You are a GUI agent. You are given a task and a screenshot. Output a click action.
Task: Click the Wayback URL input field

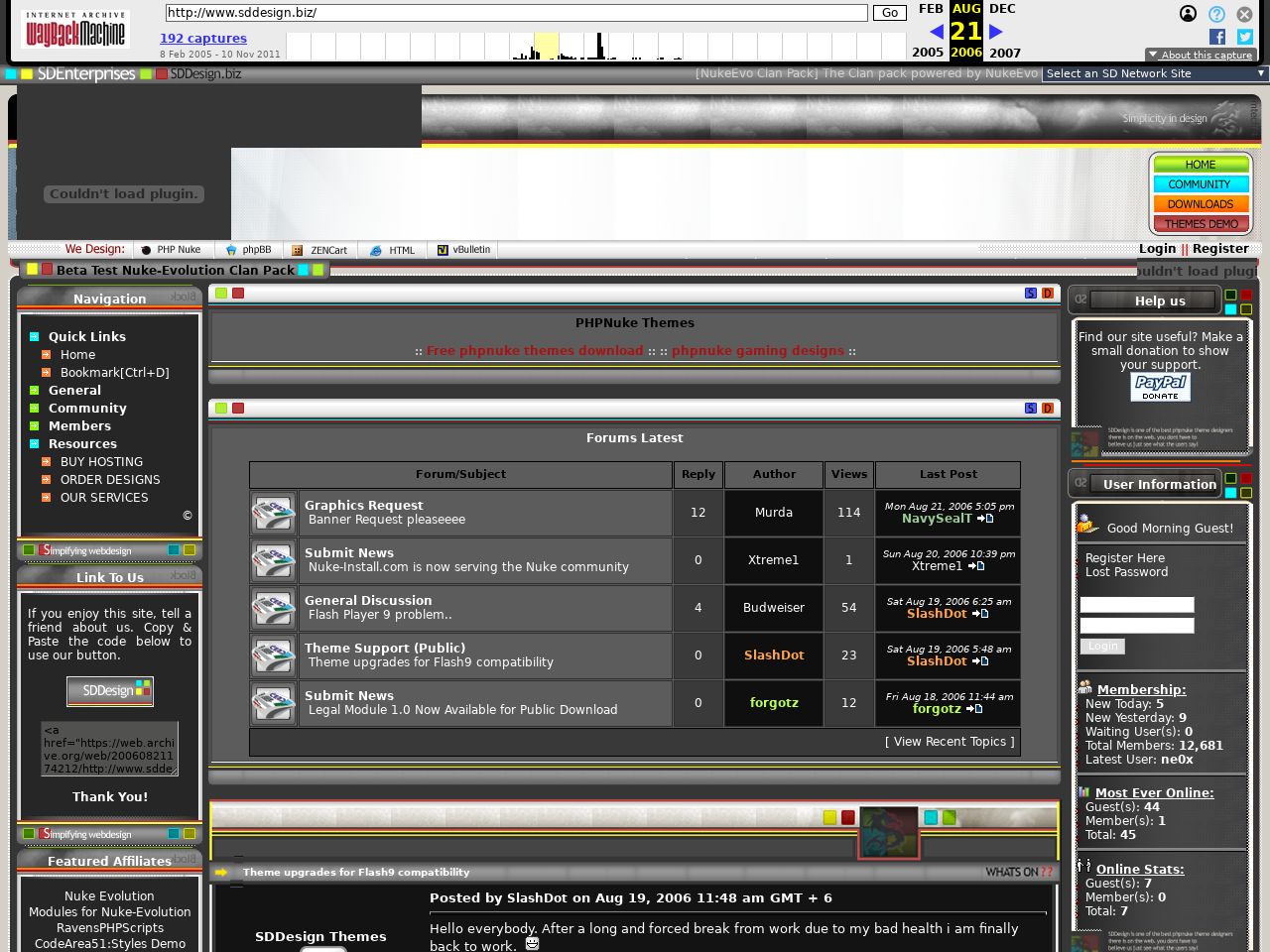click(516, 13)
